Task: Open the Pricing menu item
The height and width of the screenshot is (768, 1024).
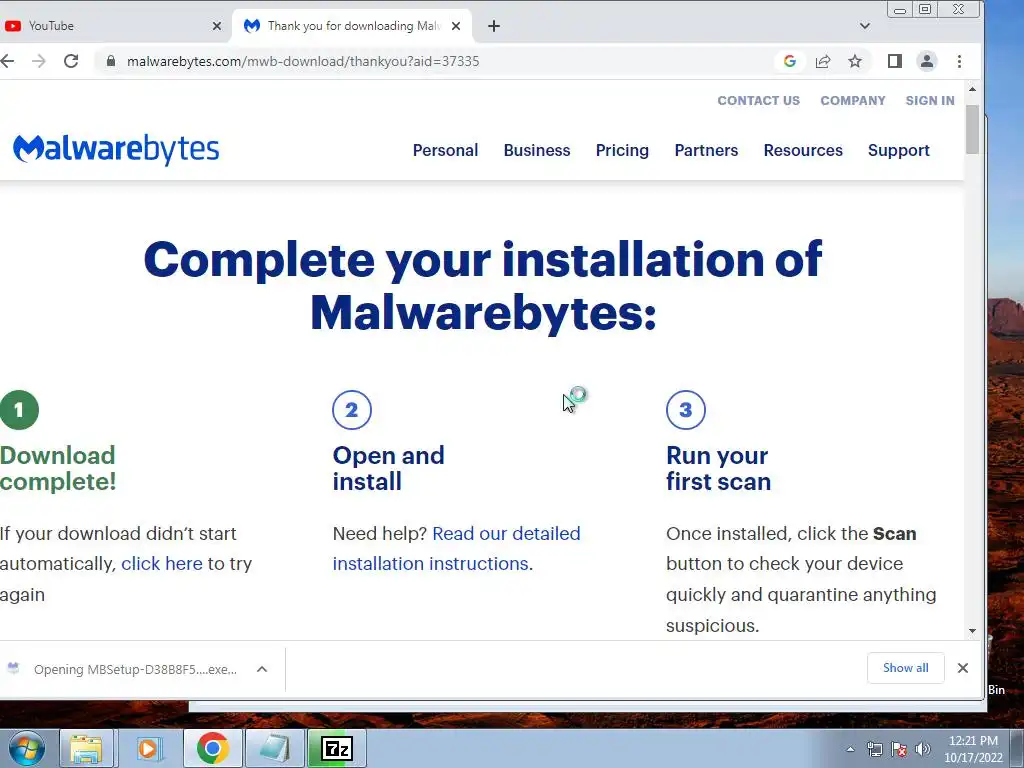Action: tap(622, 150)
